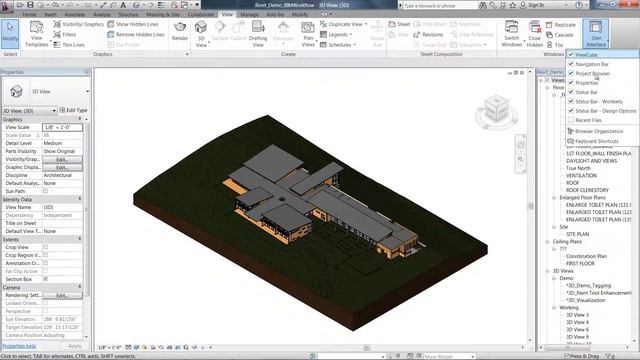Toggle the Section Box checkbox
The image size is (640, 360).
(45, 279)
